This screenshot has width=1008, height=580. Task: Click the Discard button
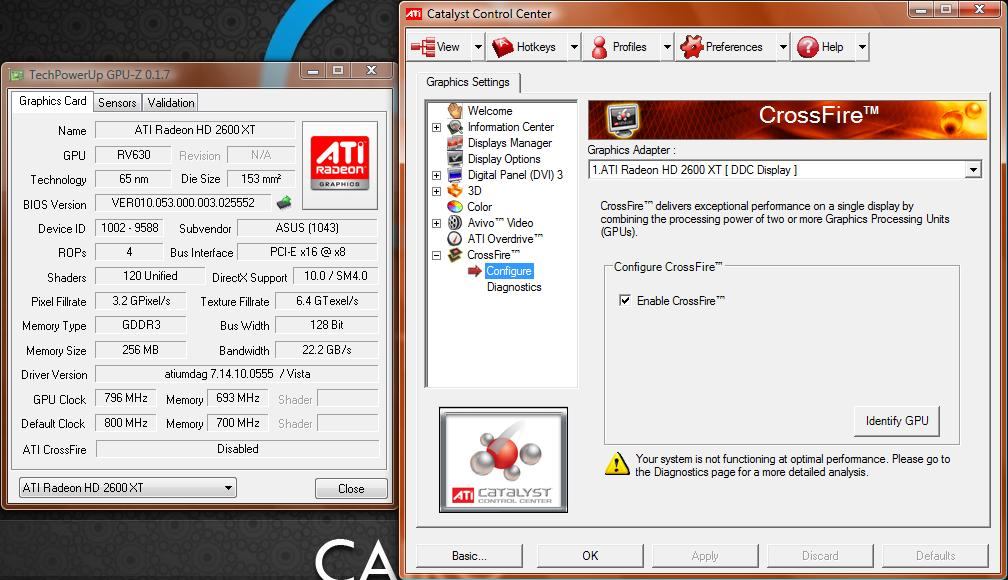[820, 556]
